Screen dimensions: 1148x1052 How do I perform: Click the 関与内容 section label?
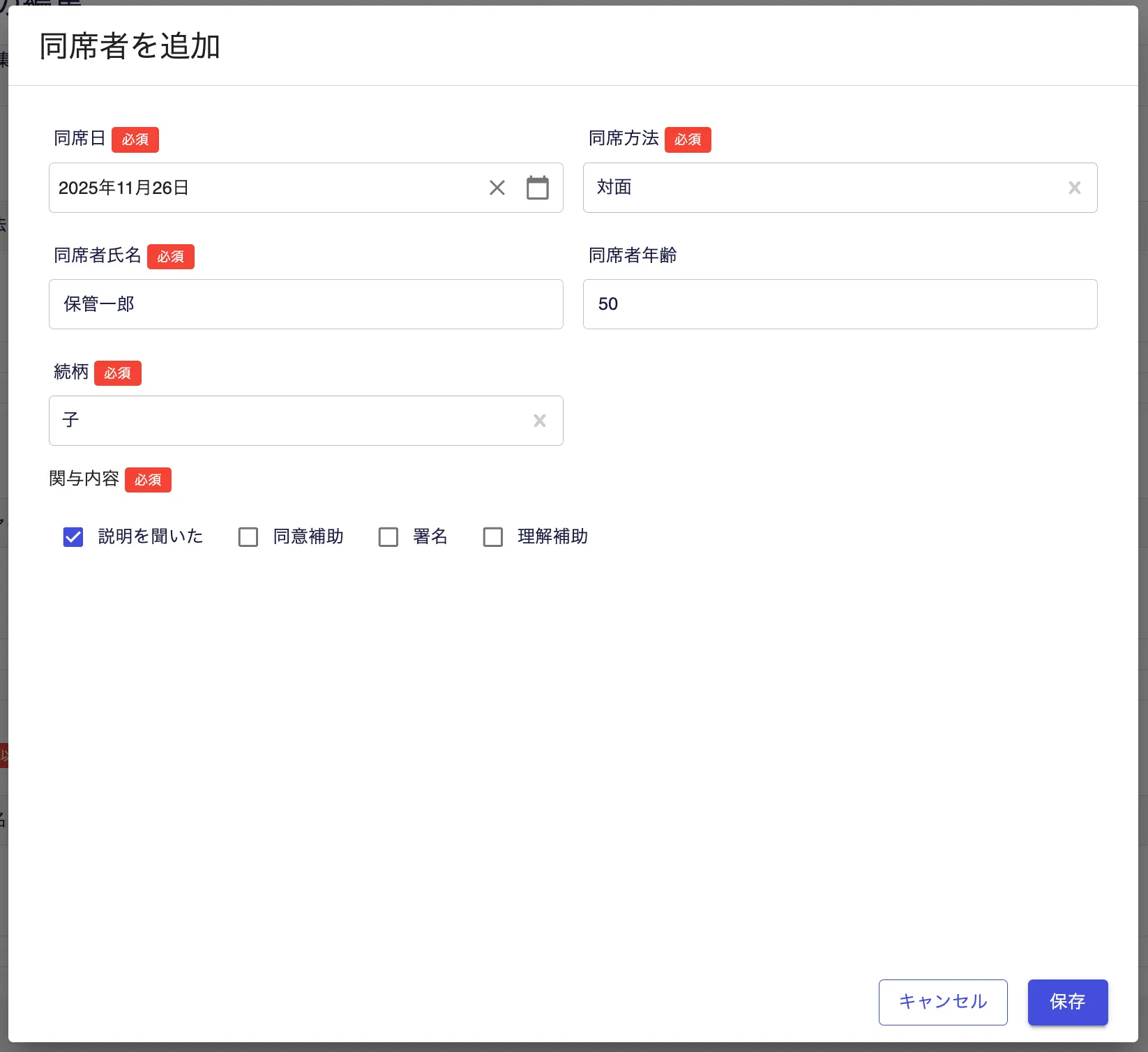coord(84,479)
